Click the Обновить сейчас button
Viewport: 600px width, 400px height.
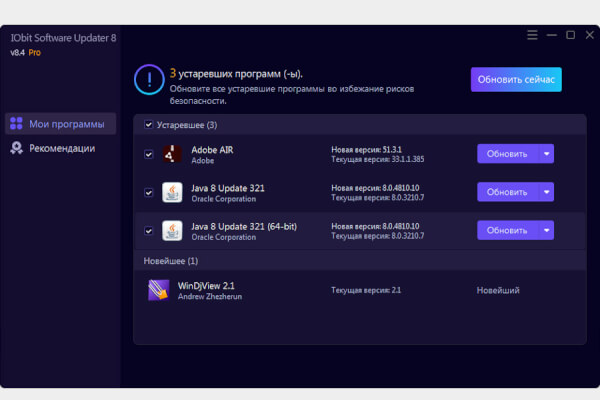(516, 80)
